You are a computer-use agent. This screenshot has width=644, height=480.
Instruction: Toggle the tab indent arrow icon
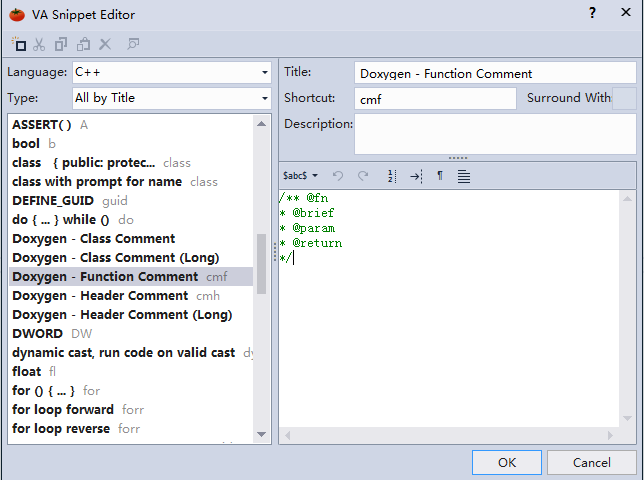(416, 177)
